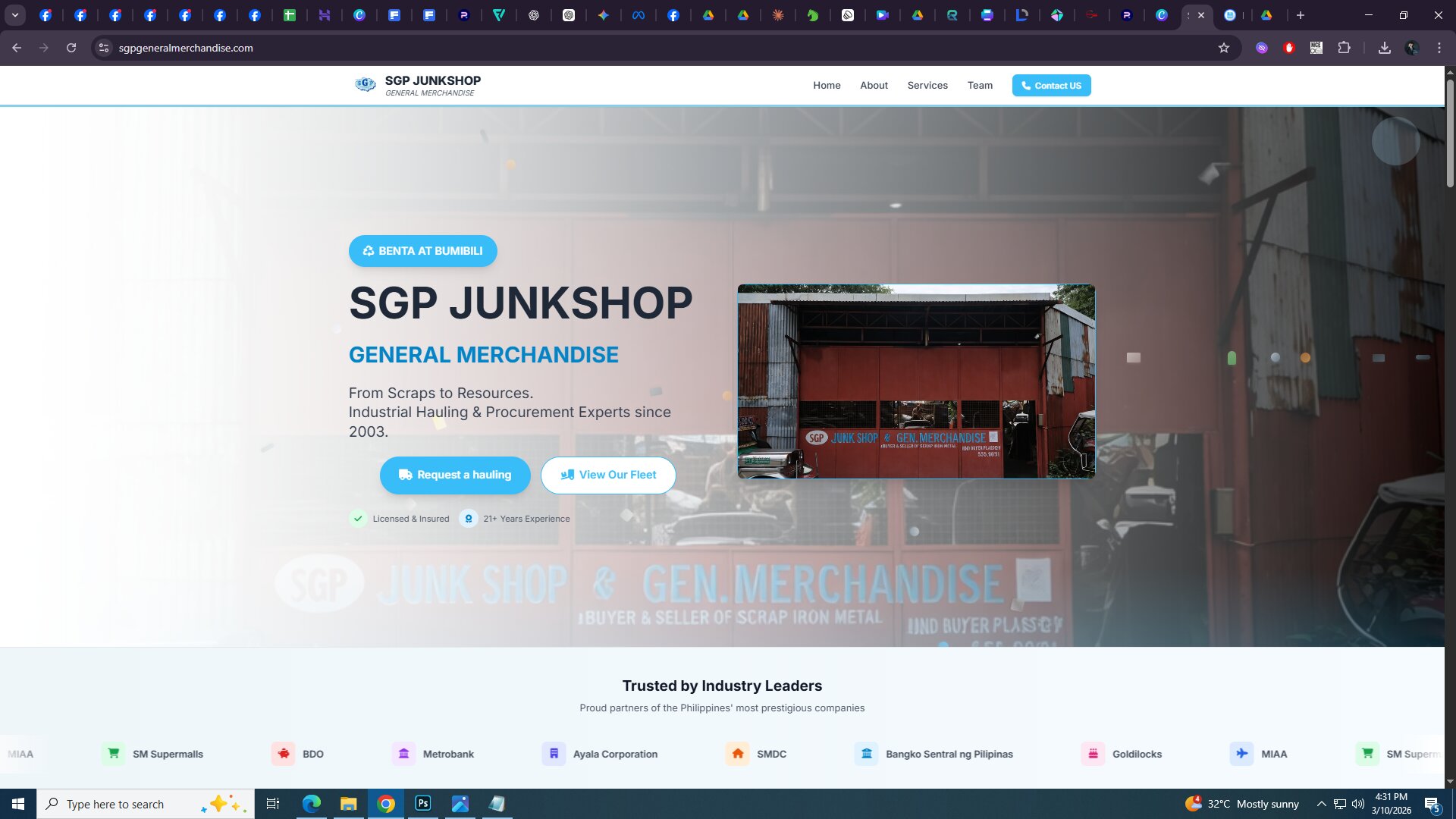The image size is (1456, 819).
Task: Open the Extensions puzzle piece icon
Action: click(1345, 47)
